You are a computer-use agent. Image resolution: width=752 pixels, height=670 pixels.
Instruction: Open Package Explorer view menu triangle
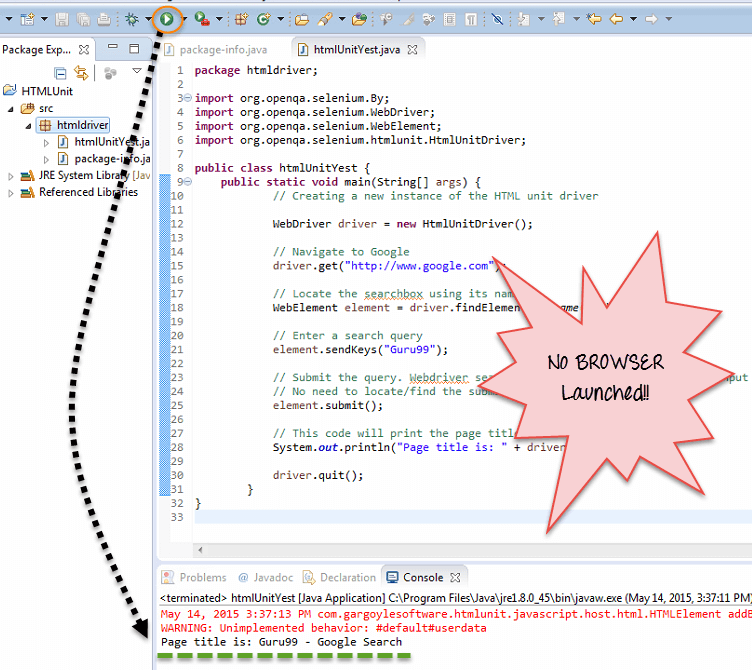pos(137,72)
